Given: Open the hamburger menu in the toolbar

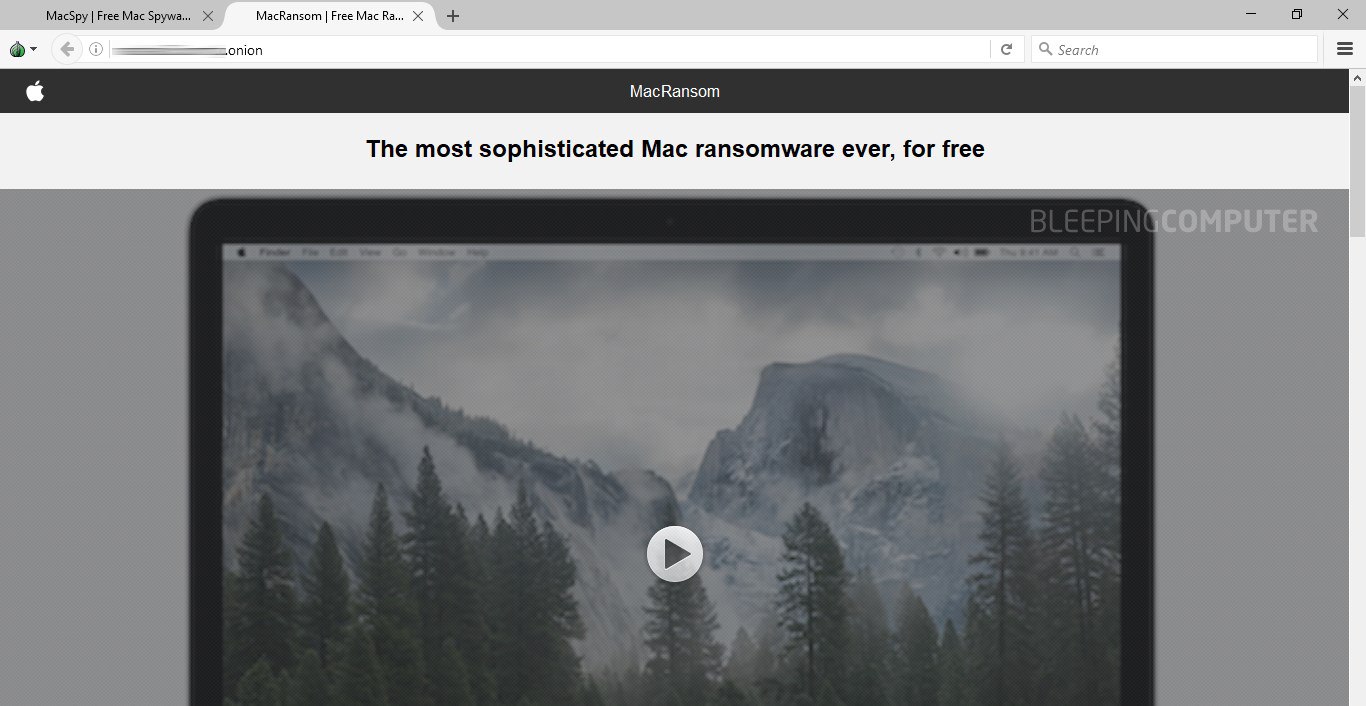Looking at the screenshot, I should point(1345,49).
